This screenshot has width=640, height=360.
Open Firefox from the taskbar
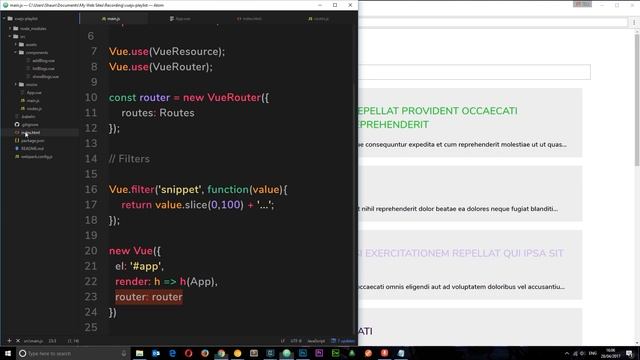pos(205,353)
